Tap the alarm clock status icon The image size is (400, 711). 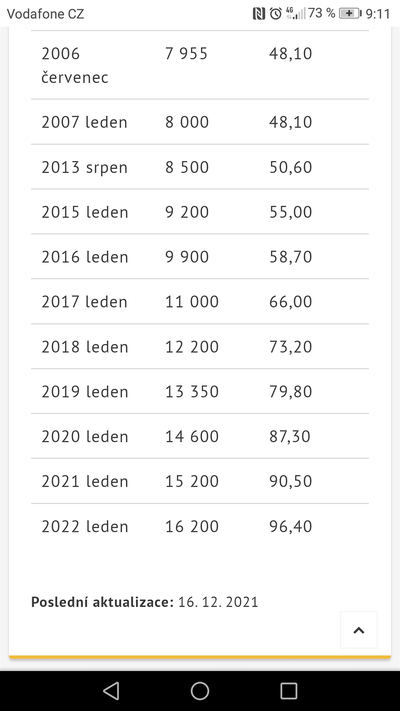pyautogui.click(x=275, y=14)
